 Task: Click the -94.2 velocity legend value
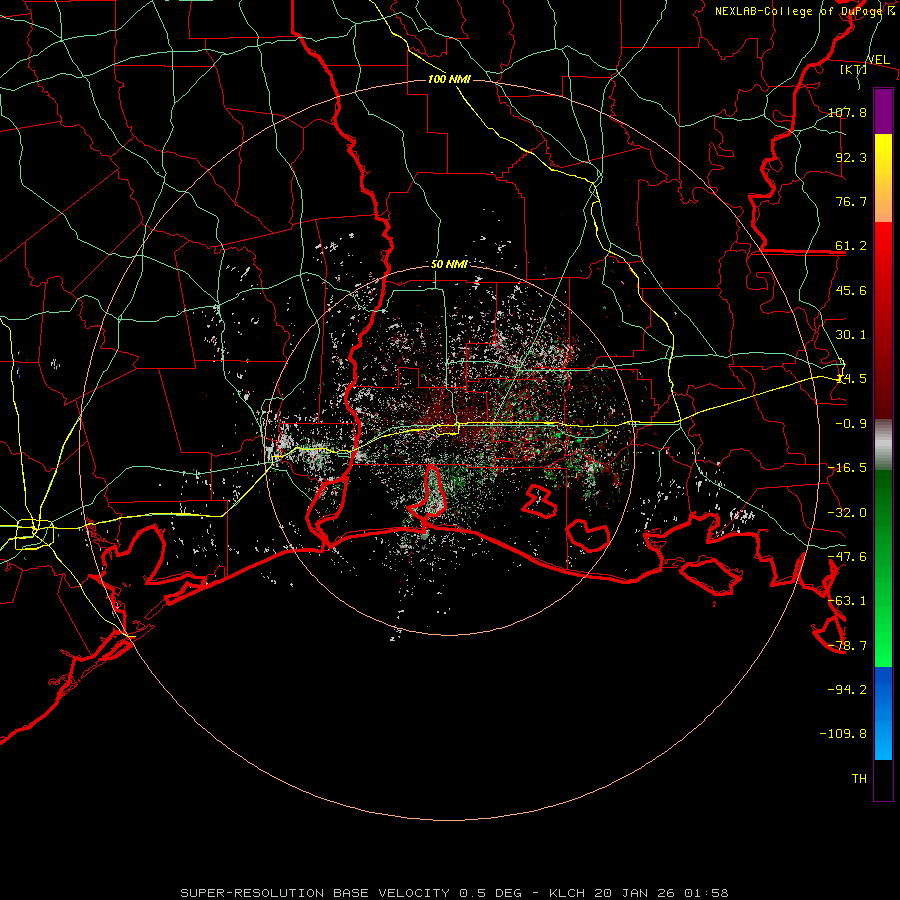tap(847, 690)
